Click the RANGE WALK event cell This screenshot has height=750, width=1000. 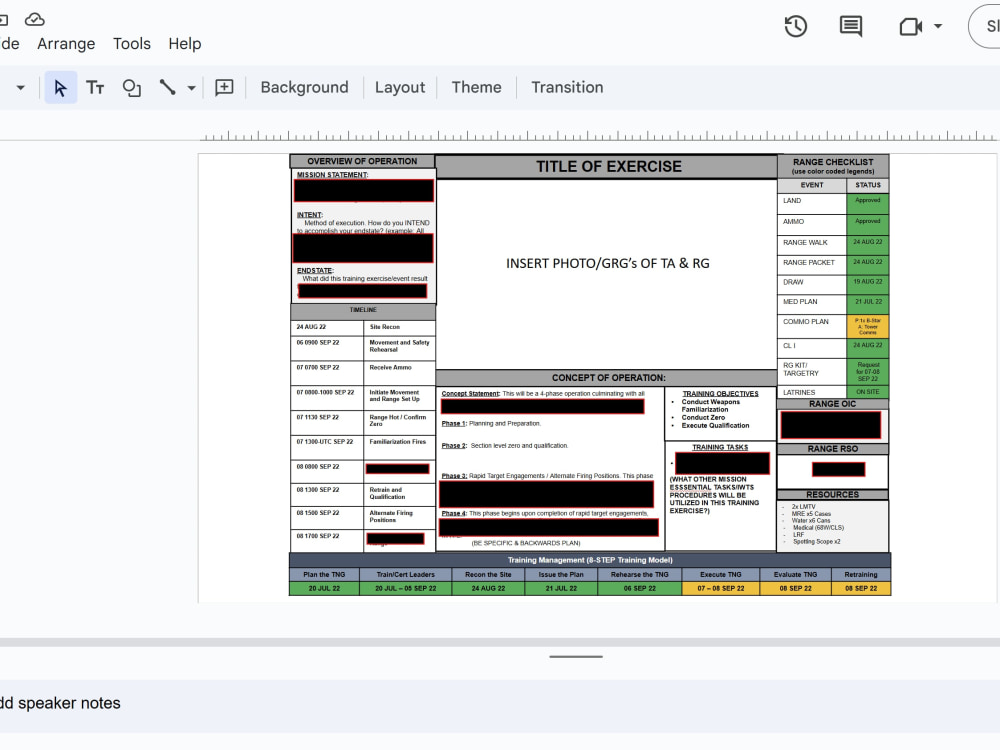coord(812,245)
